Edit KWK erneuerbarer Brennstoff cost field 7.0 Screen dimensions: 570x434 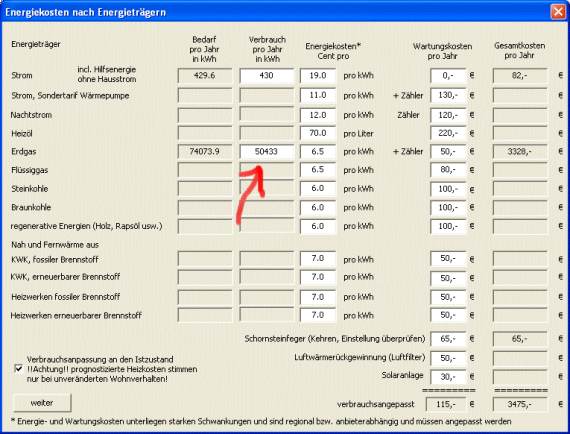click(x=318, y=277)
